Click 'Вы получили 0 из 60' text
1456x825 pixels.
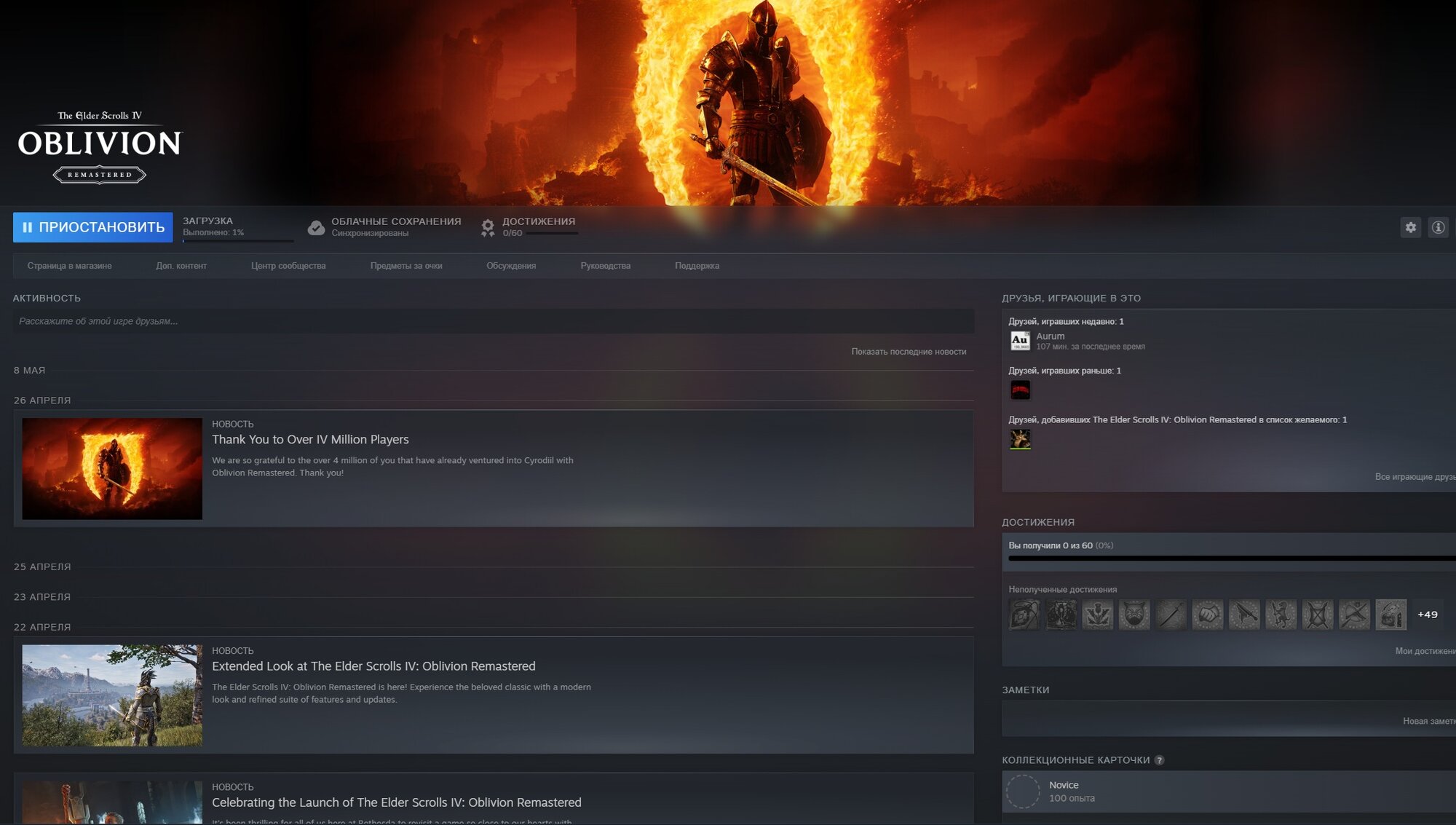tap(1050, 545)
